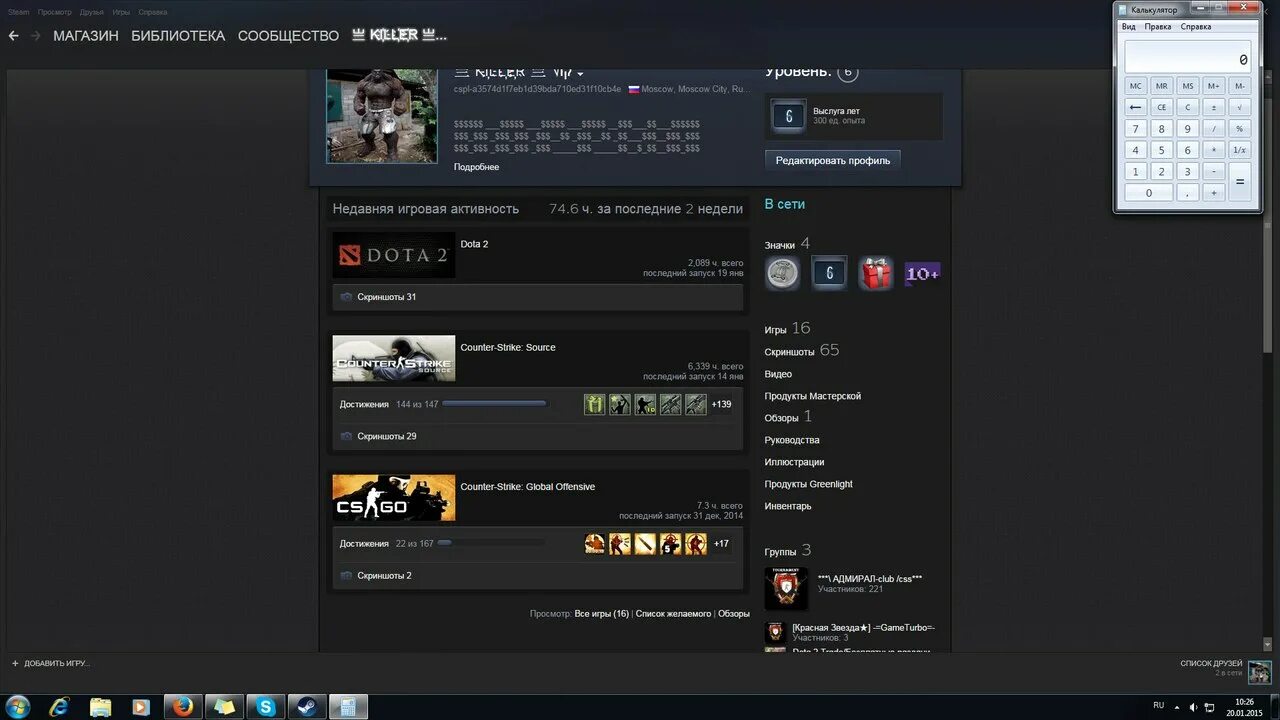Open the red gift box badge
Screen dimensions: 1280x720
coord(876,273)
